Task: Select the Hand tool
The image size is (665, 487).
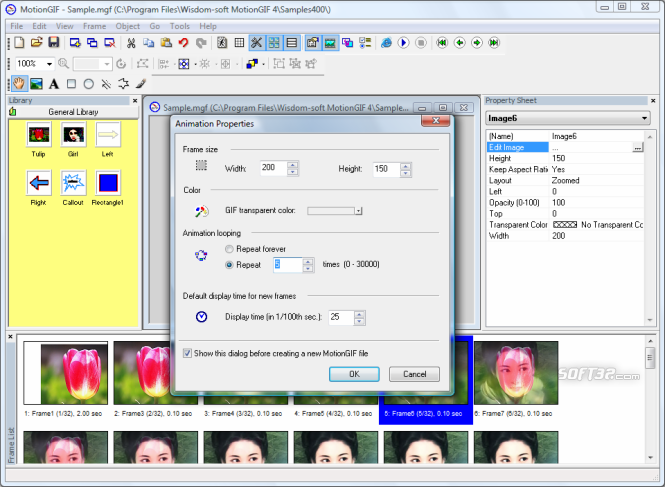Action: point(19,84)
